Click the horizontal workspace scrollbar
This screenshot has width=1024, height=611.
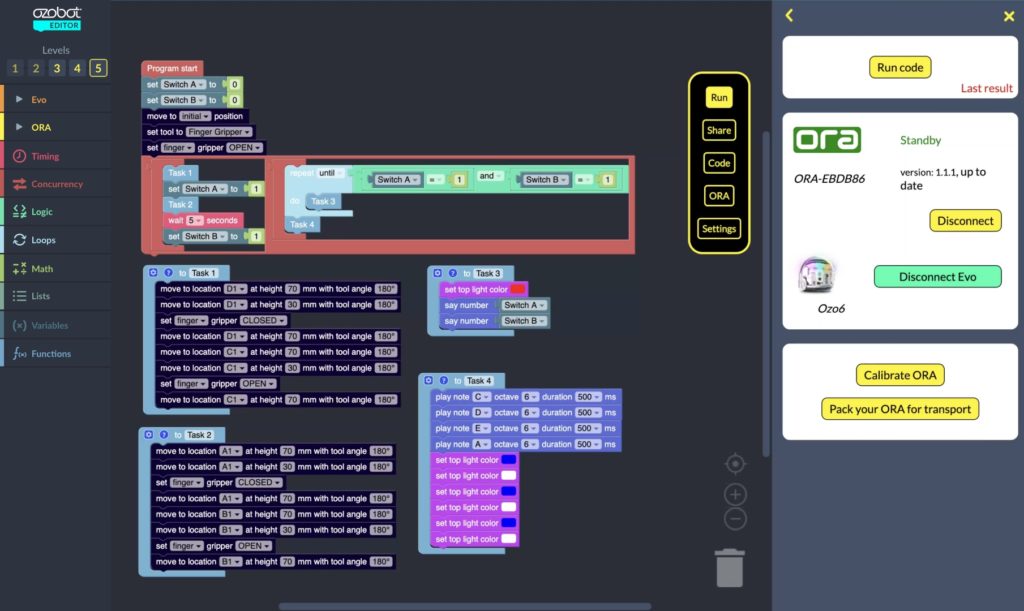(465, 606)
